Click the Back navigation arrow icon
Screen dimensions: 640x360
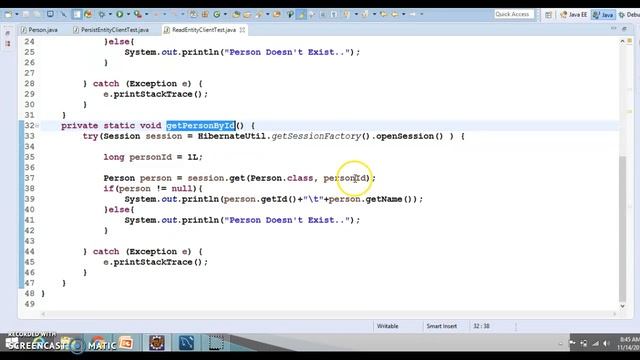pos(394,14)
